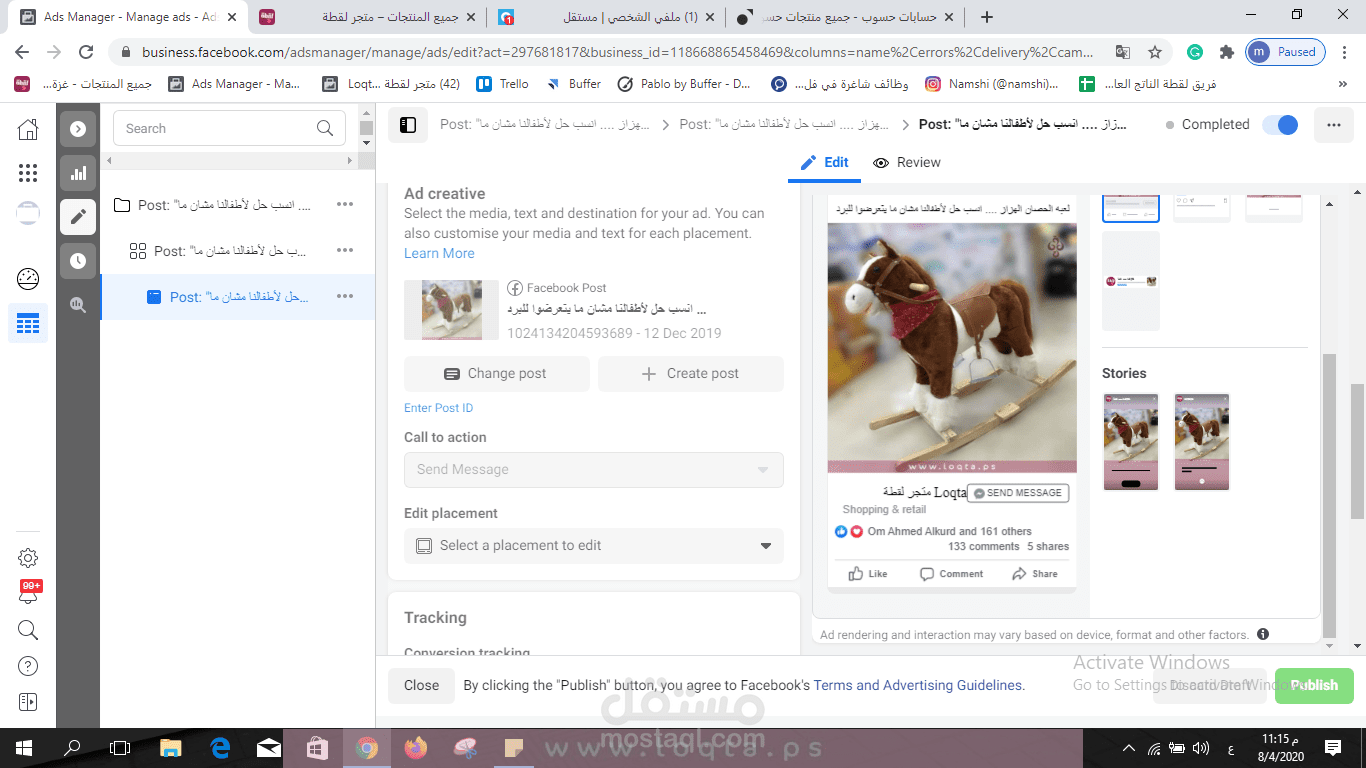Select the second Stories preview thumbnail
This screenshot has width=1366, height=768.
tap(1202, 442)
